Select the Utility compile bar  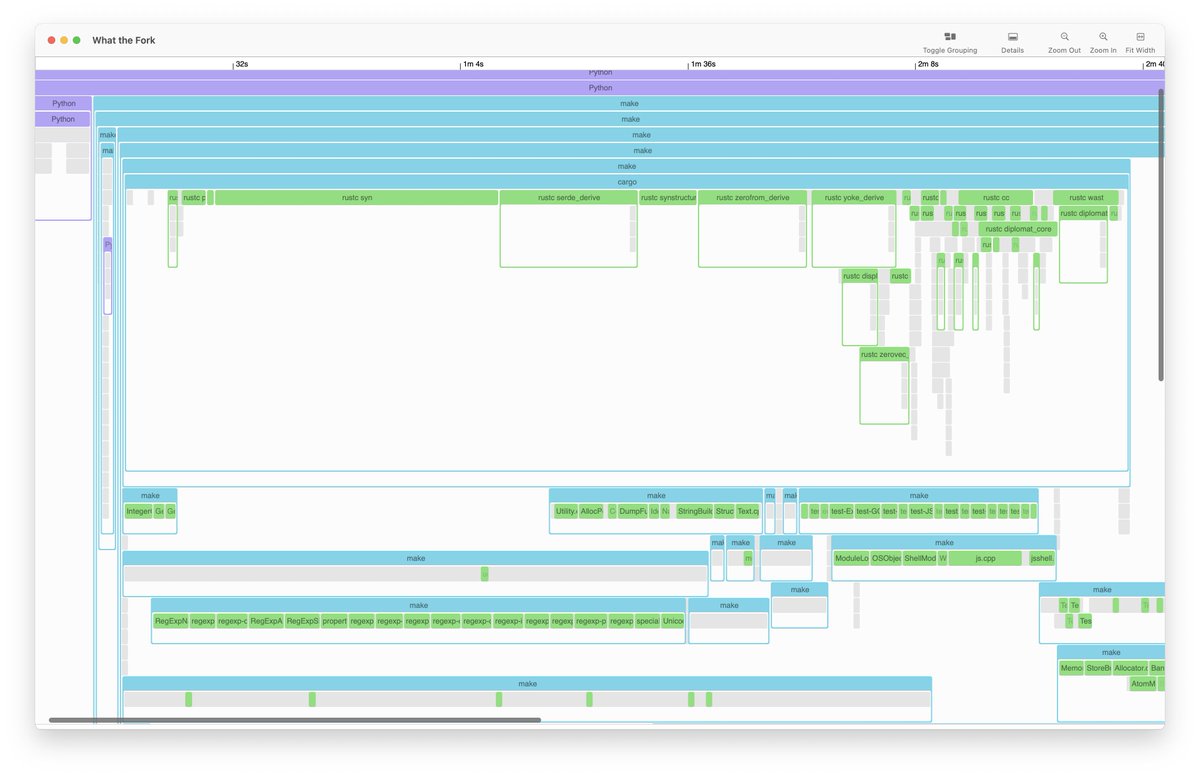(x=566, y=511)
